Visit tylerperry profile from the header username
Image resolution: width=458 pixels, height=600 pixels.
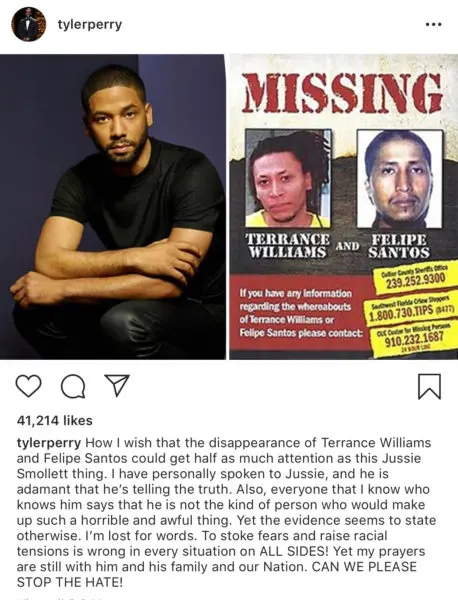click(x=90, y=24)
